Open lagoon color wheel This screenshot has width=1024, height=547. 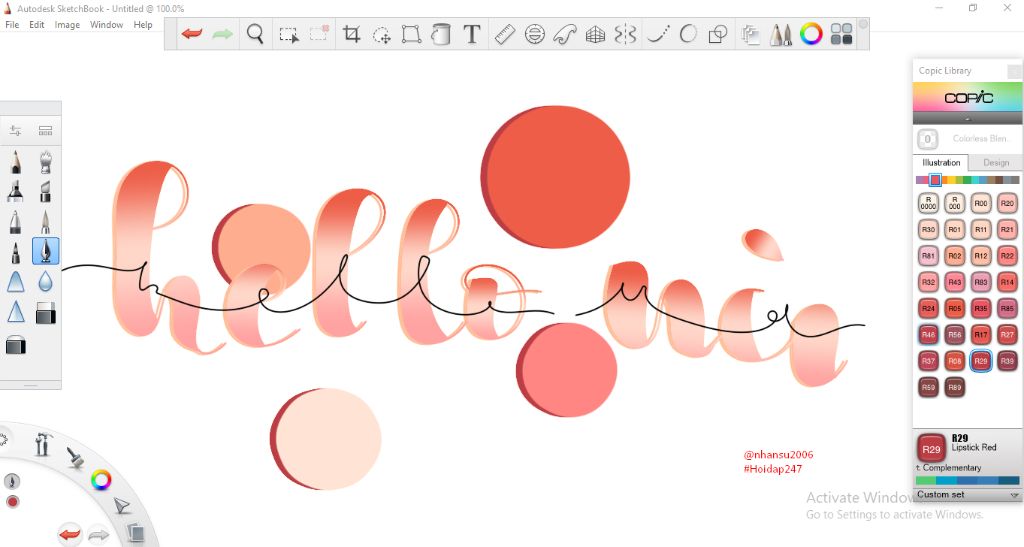(x=101, y=480)
